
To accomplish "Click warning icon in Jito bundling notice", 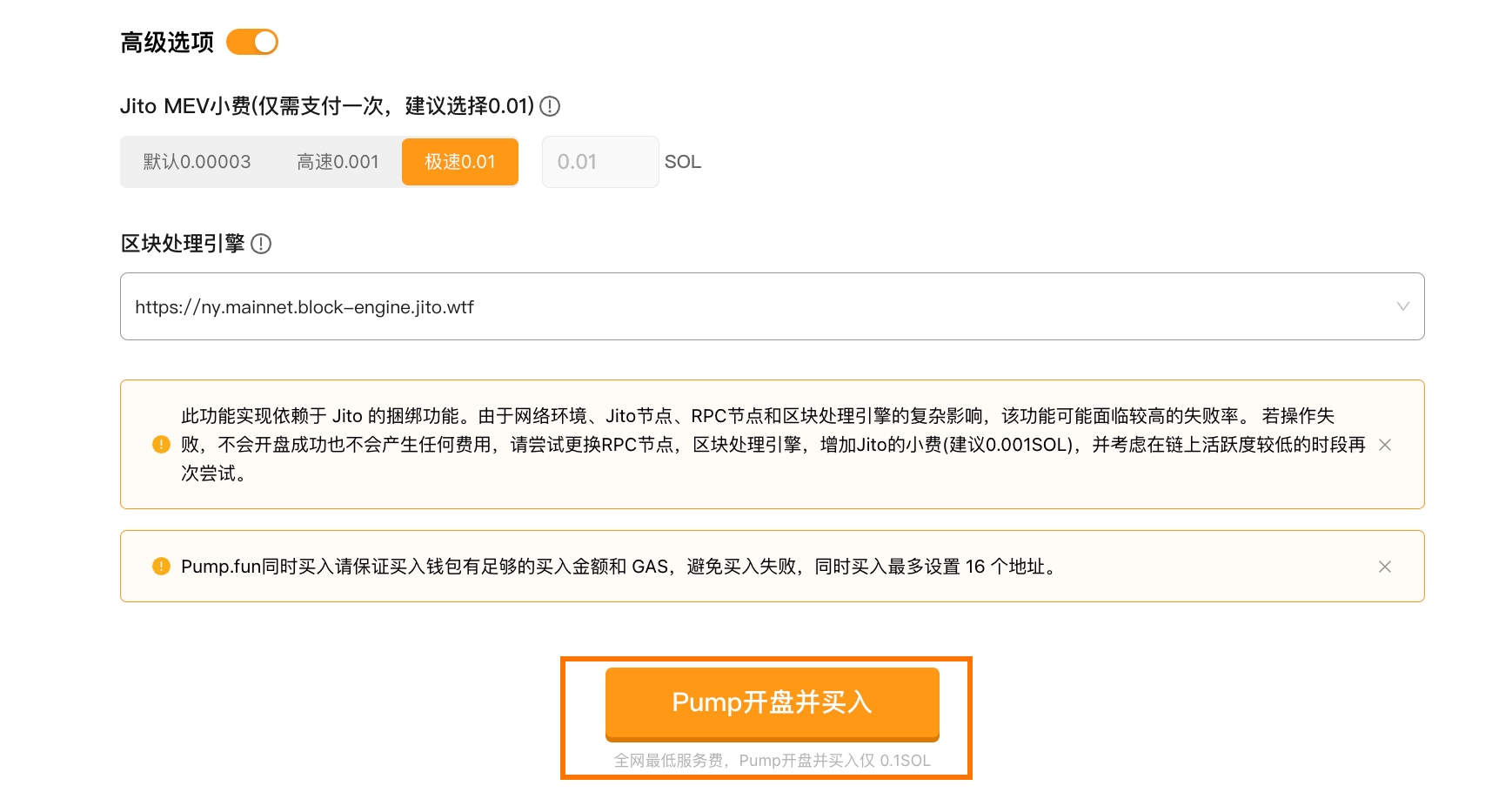I will tap(161, 445).
